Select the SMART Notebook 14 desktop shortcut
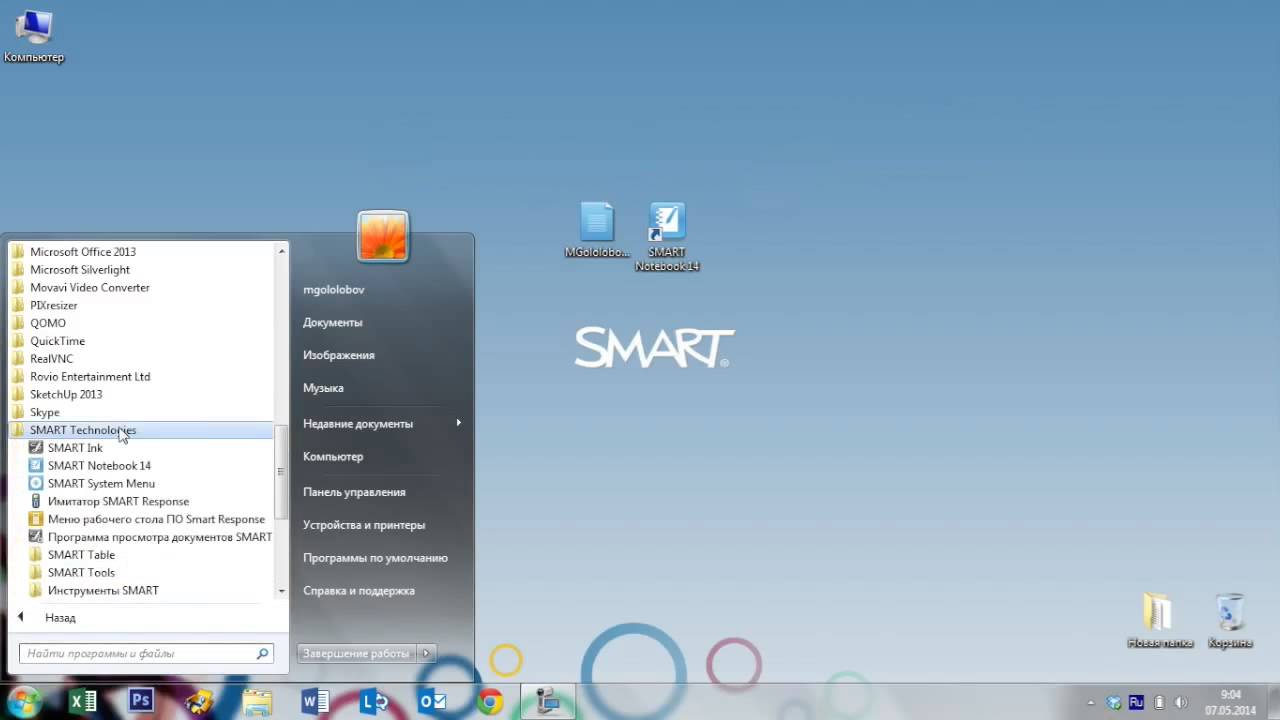 pos(667,237)
